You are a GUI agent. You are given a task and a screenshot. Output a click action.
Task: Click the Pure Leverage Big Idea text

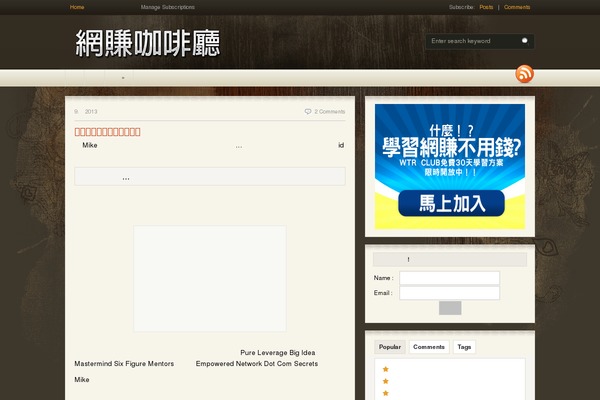278,353
